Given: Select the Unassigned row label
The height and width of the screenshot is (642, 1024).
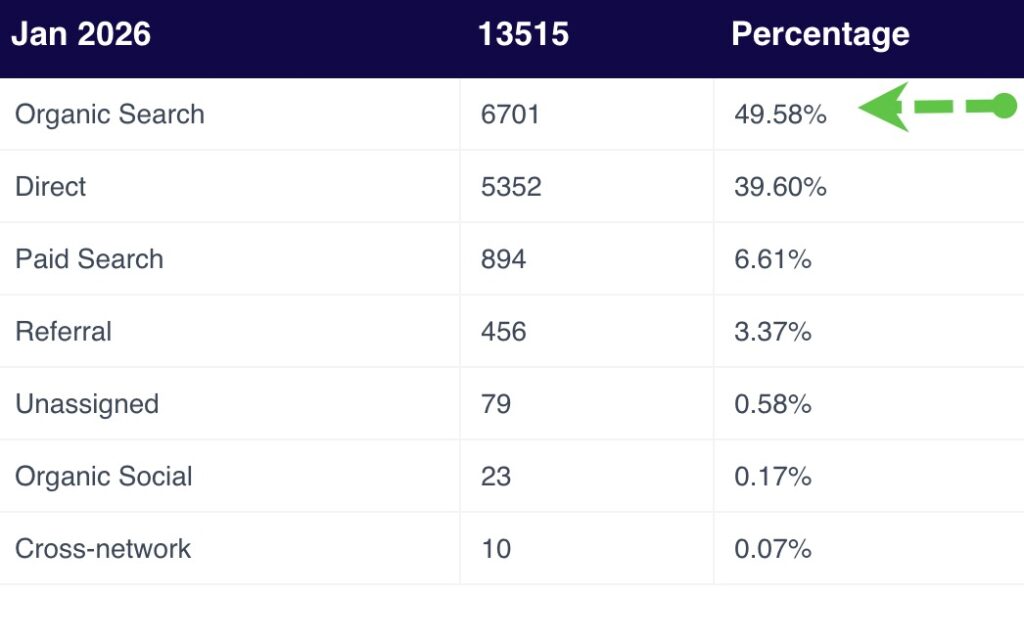Looking at the screenshot, I should click(x=87, y=405).
